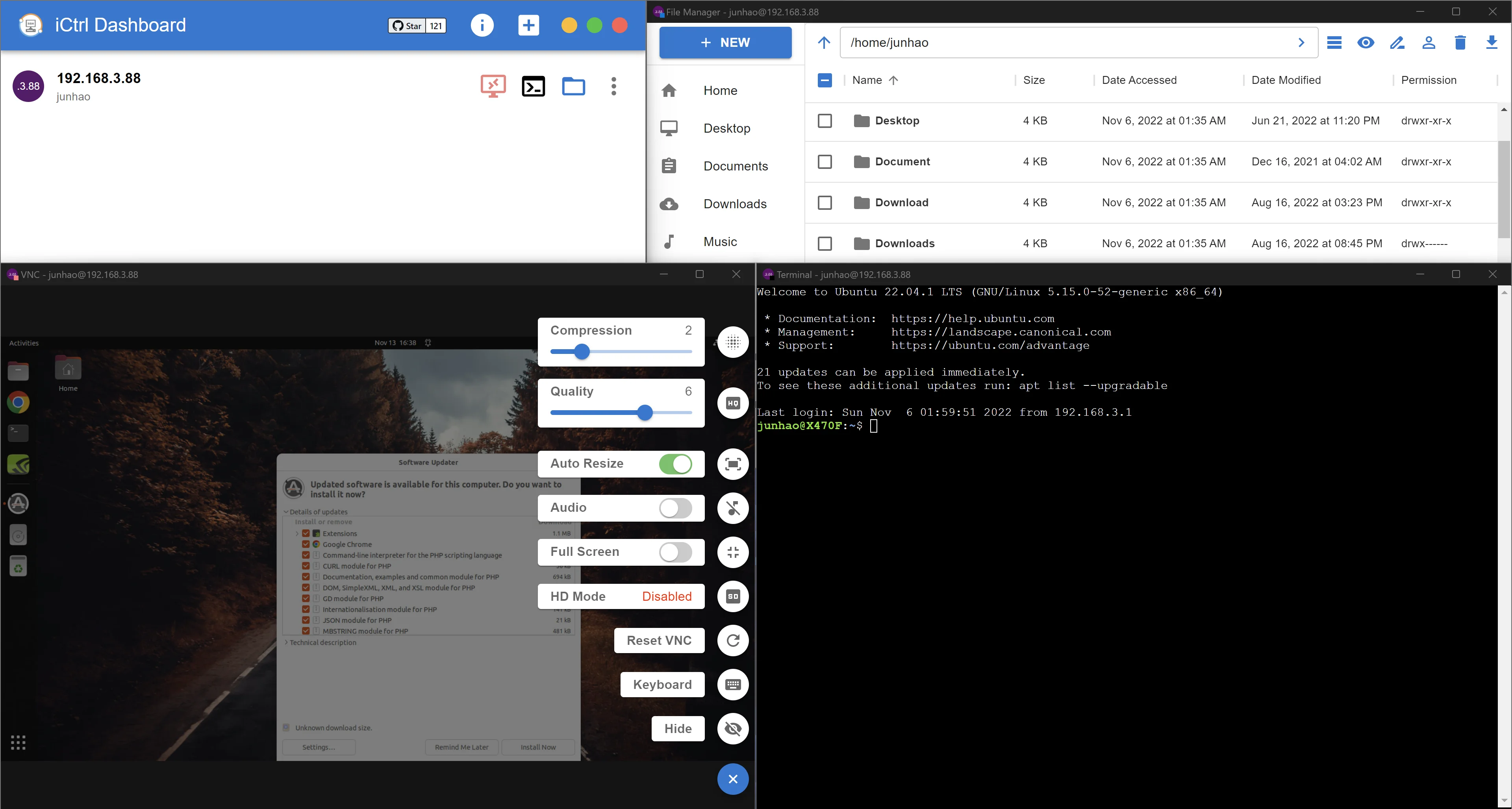Open the HQ quality preset in VNC controls

732,403
